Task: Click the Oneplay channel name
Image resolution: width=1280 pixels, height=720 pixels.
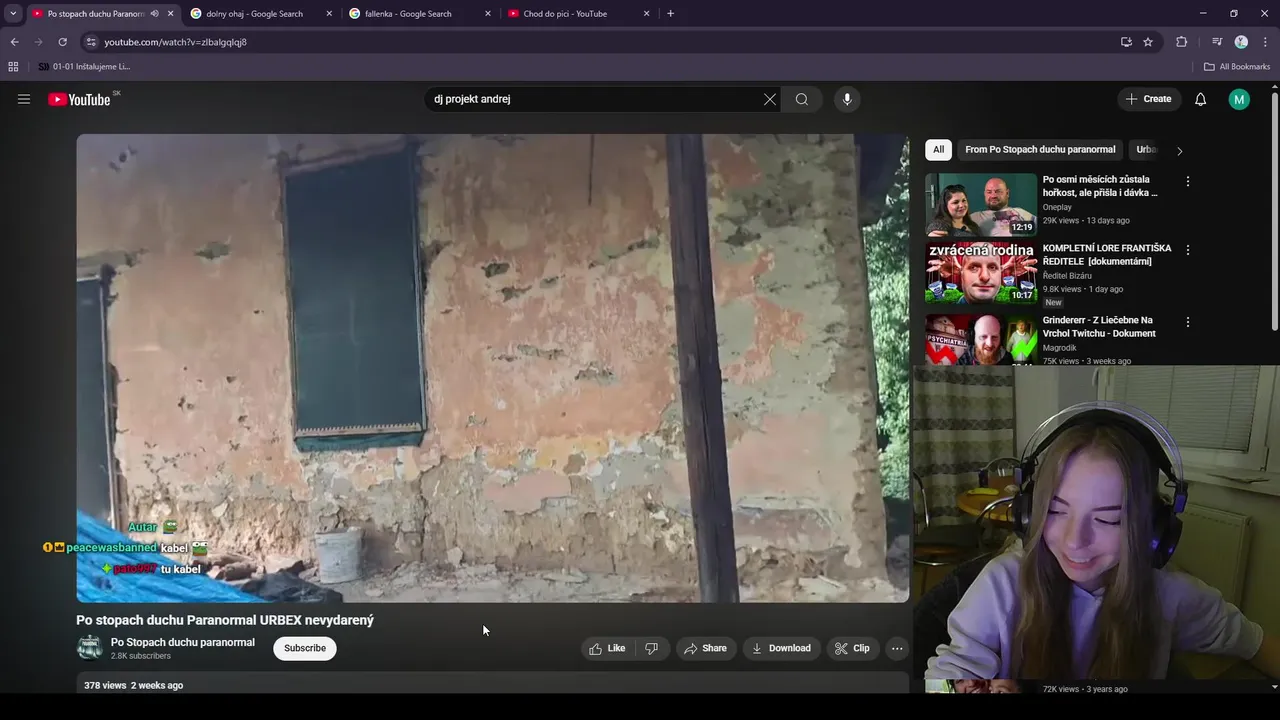Action: pos(1057,207)
